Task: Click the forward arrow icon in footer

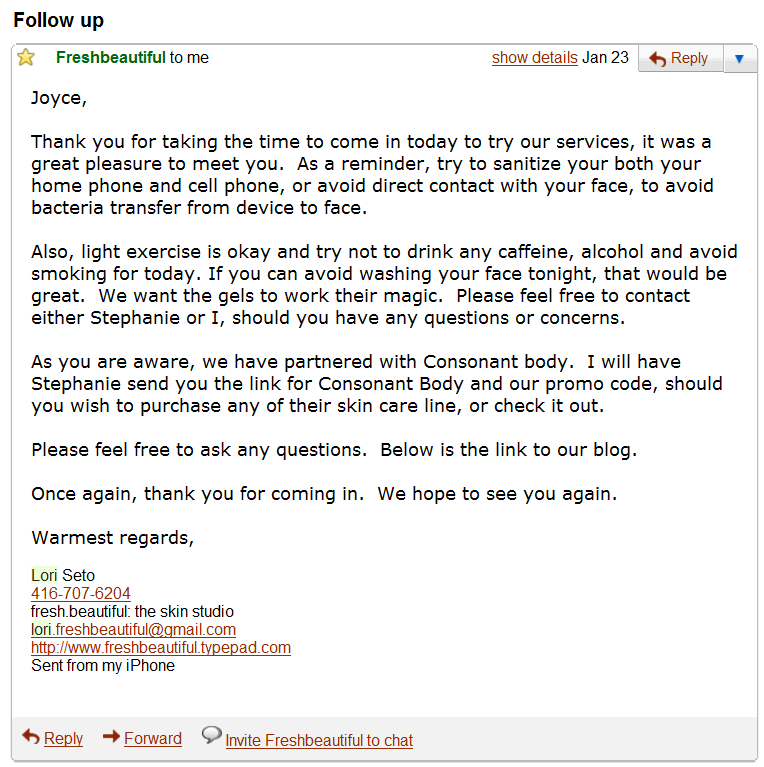Action: coord(111,737)
